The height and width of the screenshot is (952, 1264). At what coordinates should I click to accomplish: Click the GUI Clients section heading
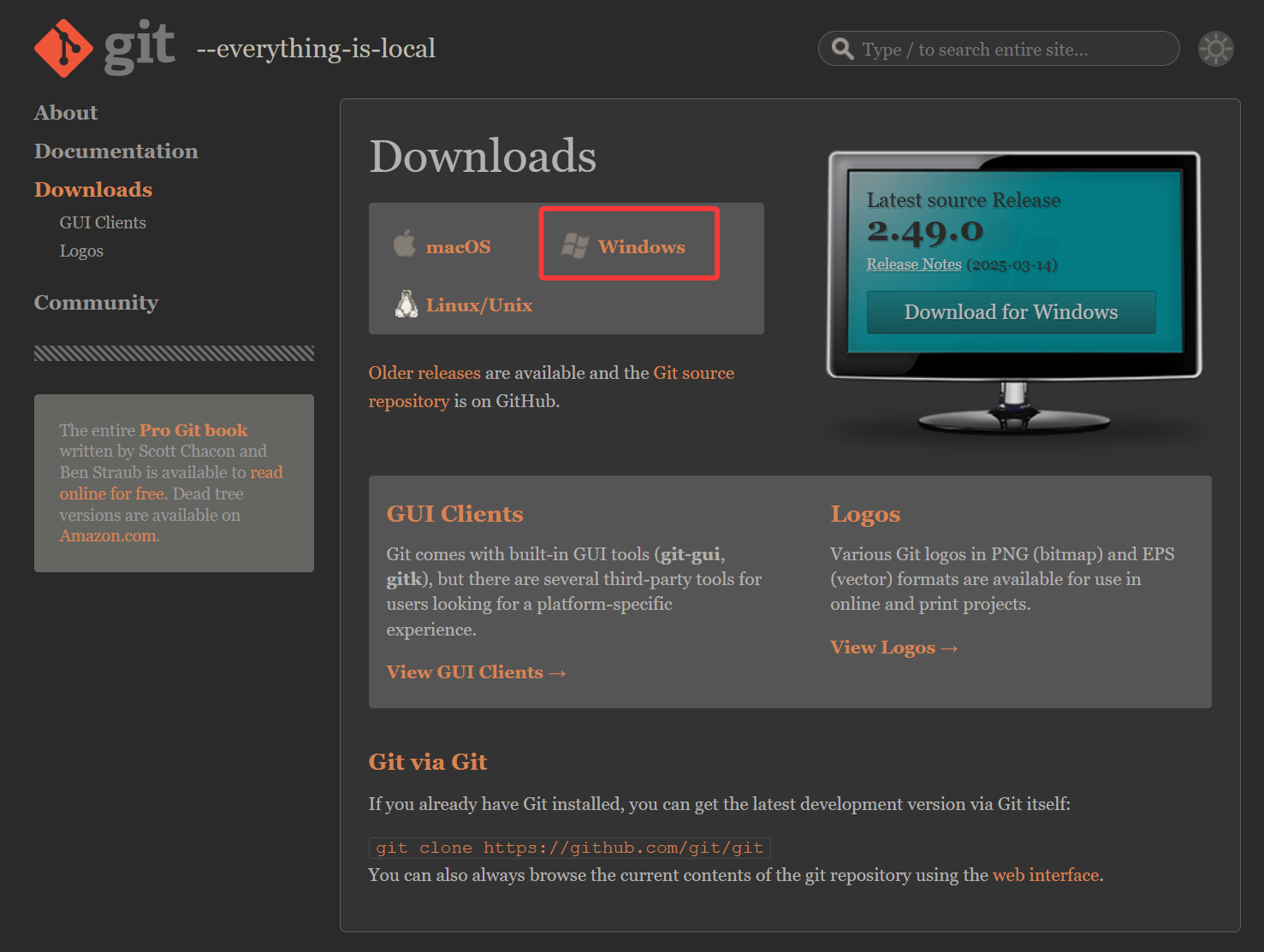[x=455, y=514]
